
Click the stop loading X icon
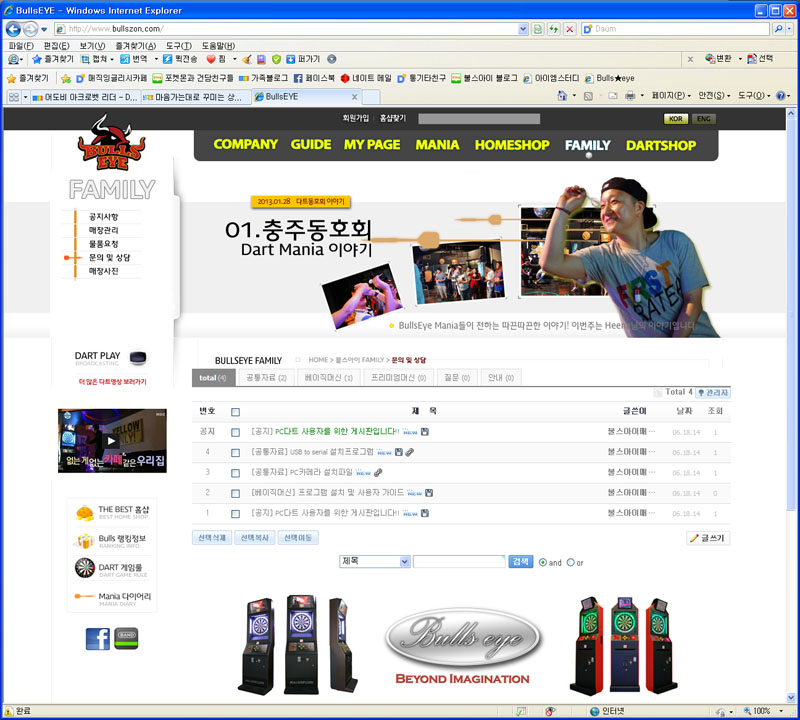coord(570,29)
